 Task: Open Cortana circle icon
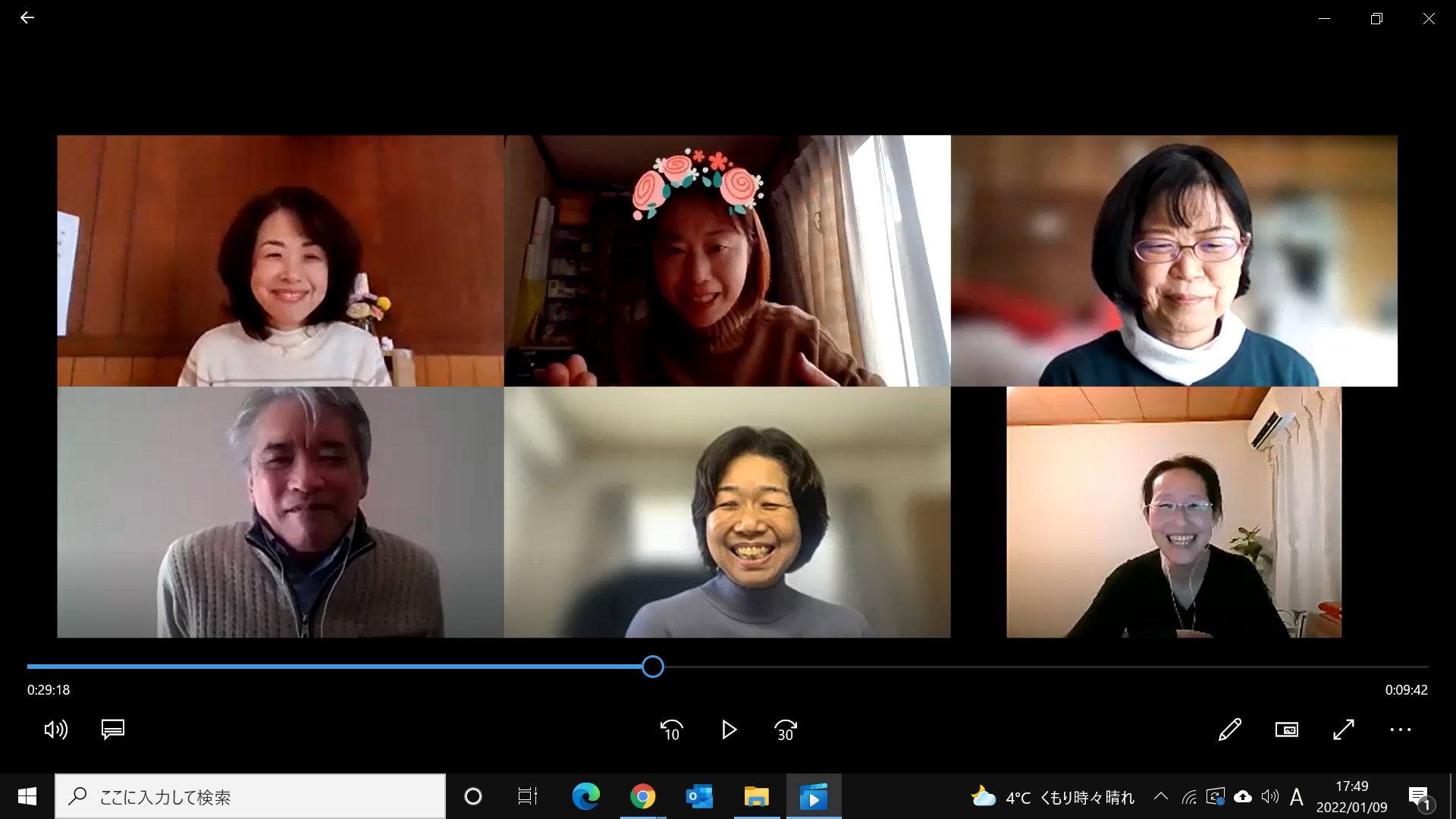[x=473, y=796]
